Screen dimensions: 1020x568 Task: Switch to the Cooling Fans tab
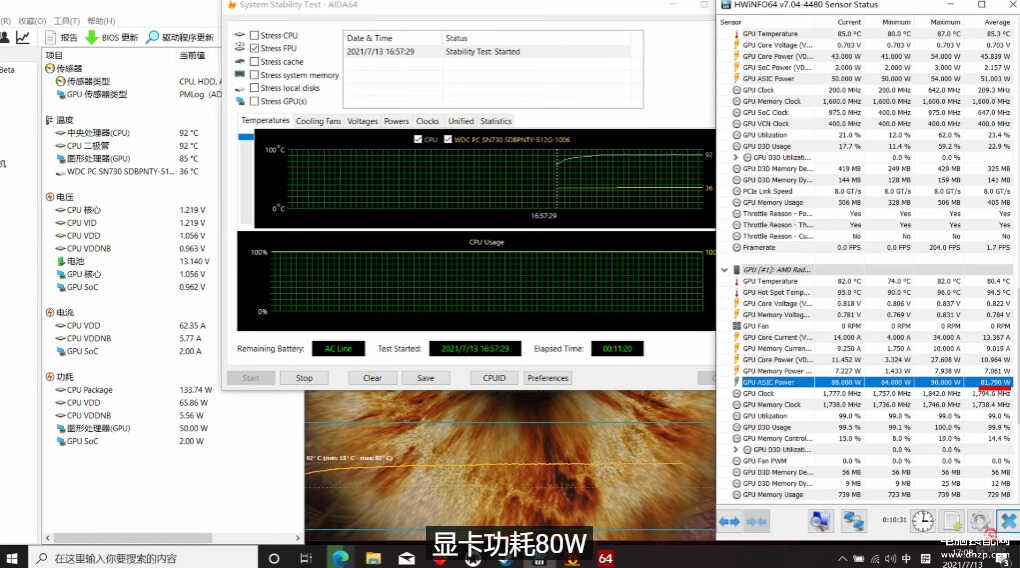pyautogui.click(x=318, y=121)
